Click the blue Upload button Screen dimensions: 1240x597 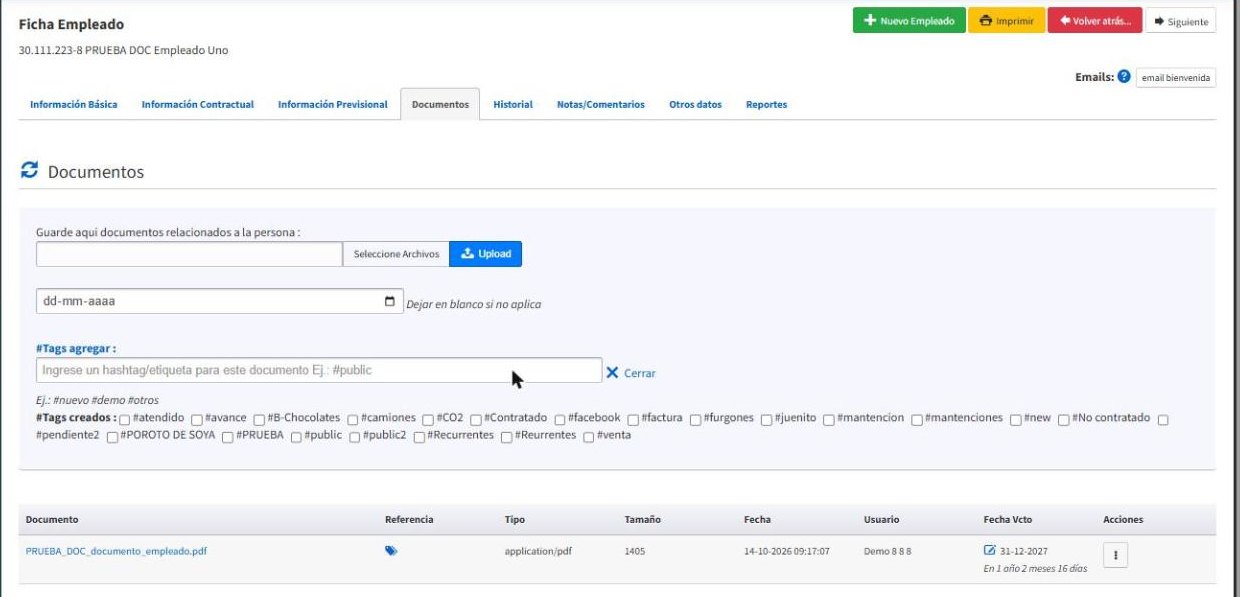click(x=486, y=254)
